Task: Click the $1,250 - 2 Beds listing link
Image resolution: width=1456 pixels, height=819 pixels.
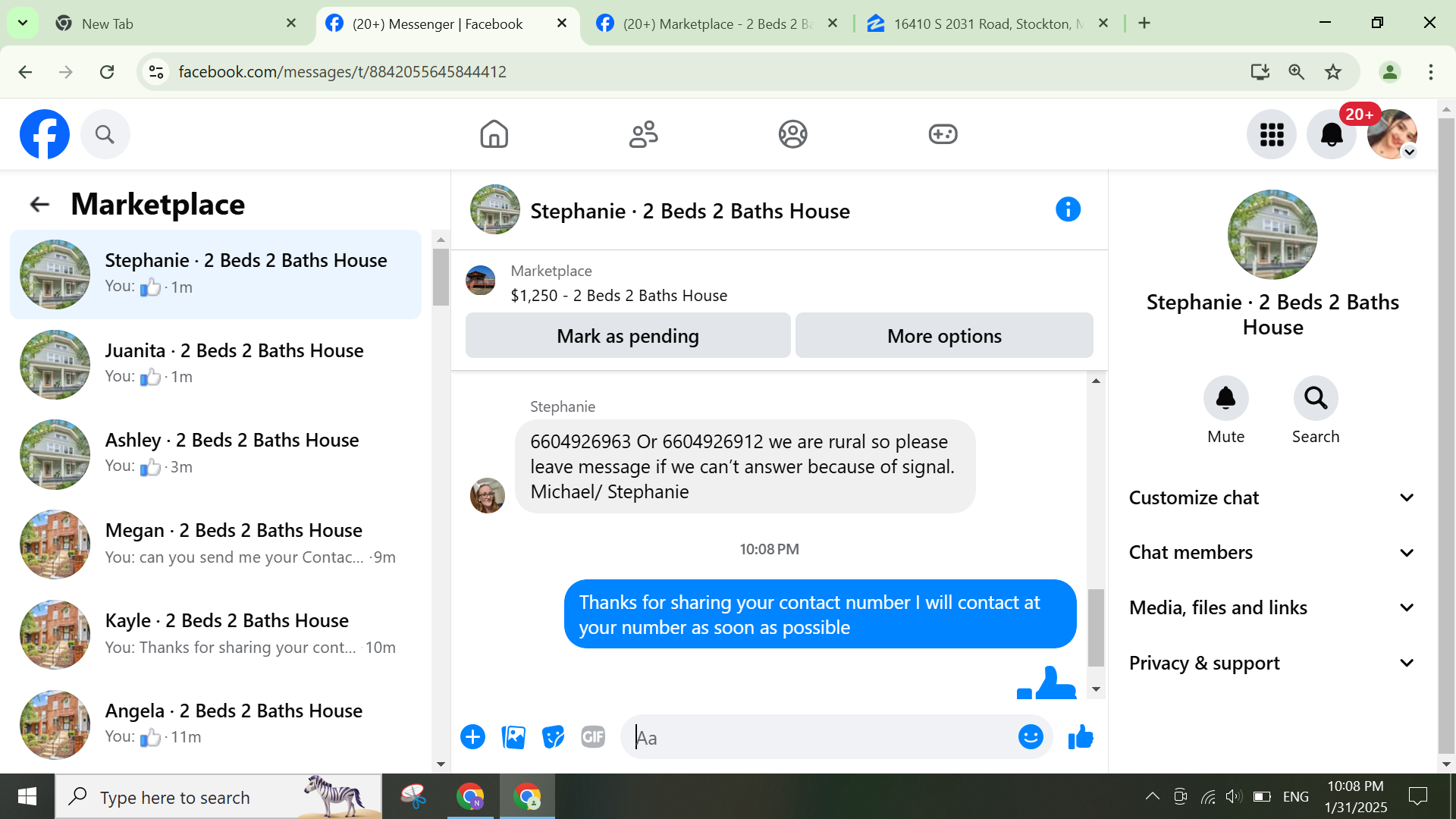Action: [x=619, y=296]
